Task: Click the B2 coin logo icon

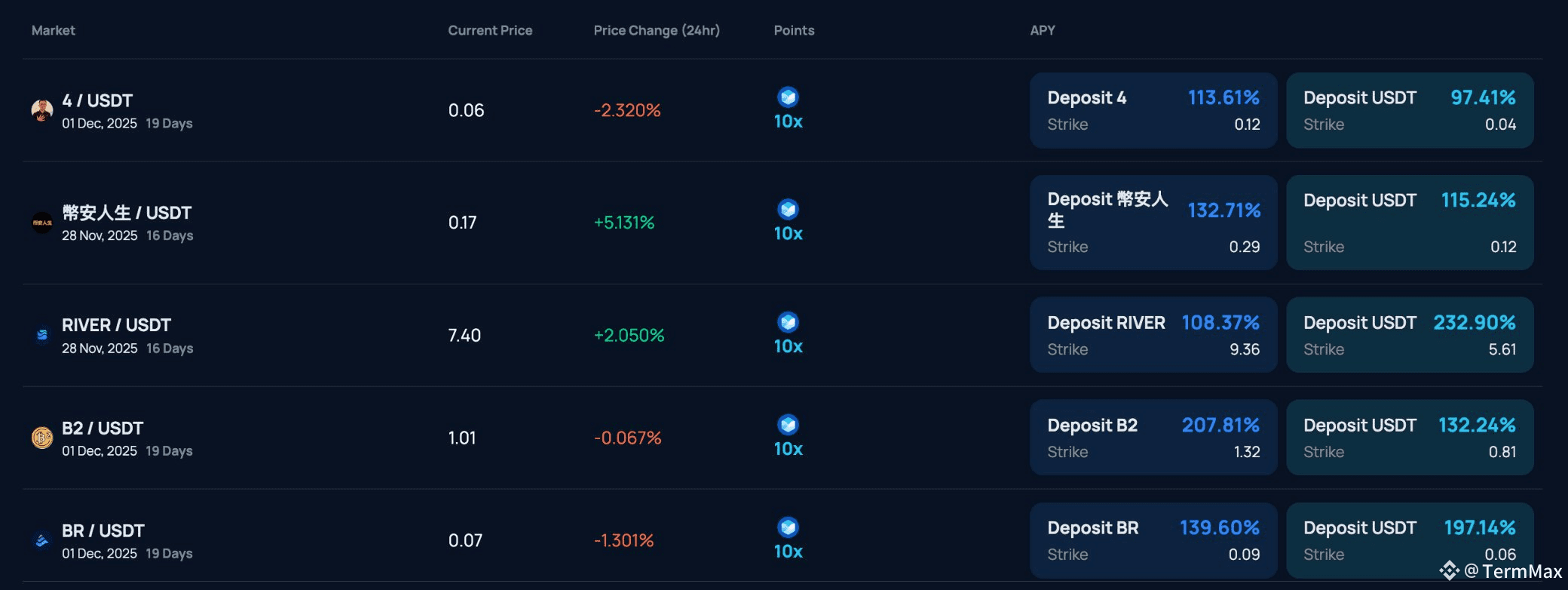Action: [42, 438]
